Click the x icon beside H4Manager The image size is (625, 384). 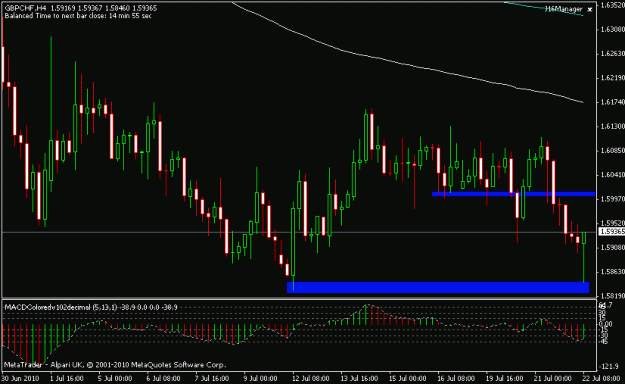(590, 10)
